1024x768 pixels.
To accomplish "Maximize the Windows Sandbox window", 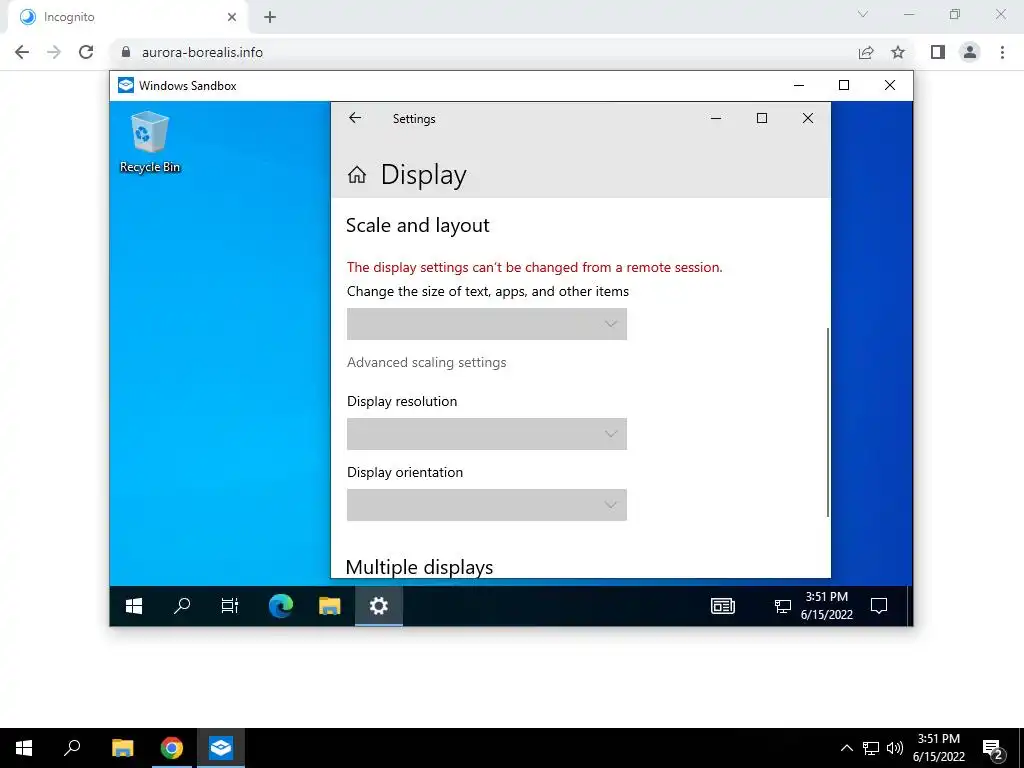I will coord(844,86).
